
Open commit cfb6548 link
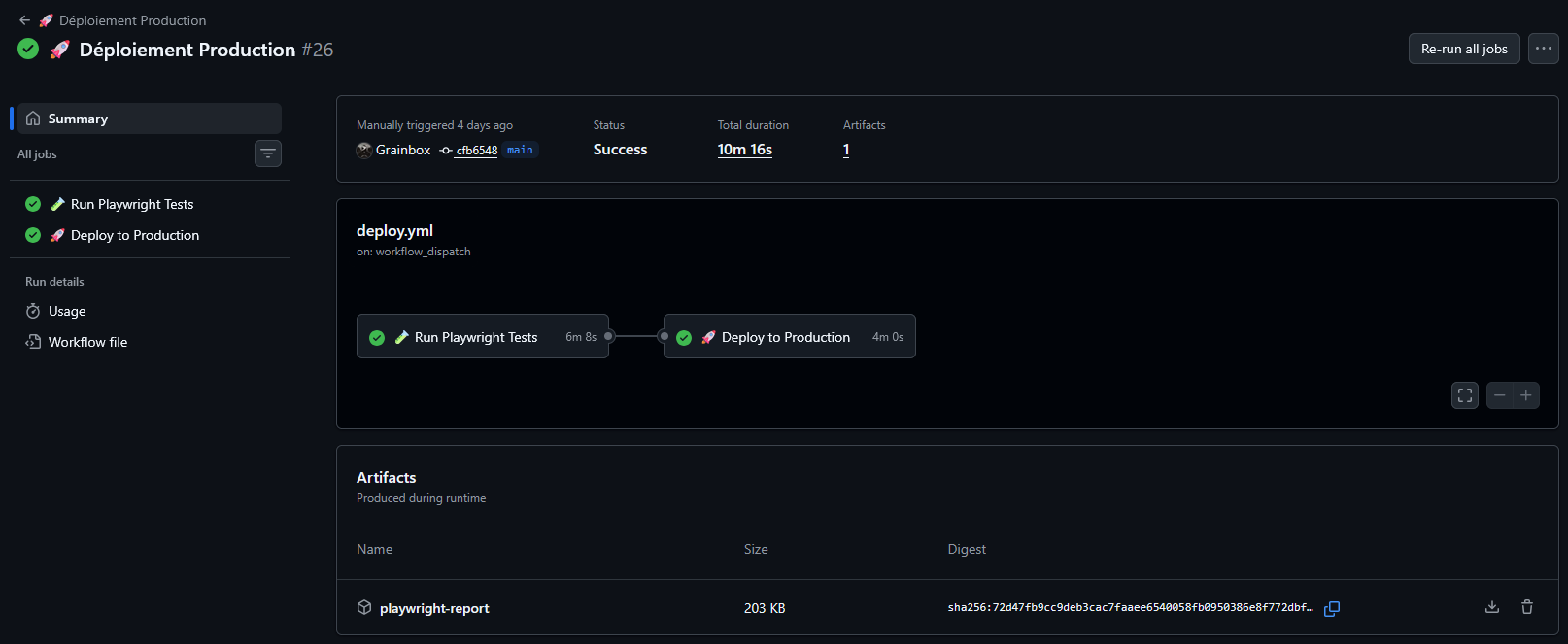(476, 151)
